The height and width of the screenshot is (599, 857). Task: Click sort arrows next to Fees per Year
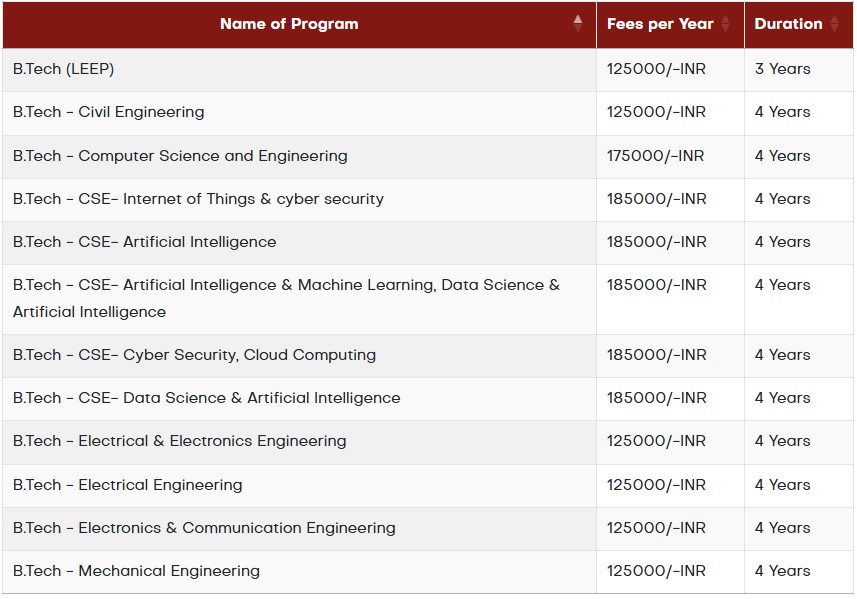pos(725,24)
